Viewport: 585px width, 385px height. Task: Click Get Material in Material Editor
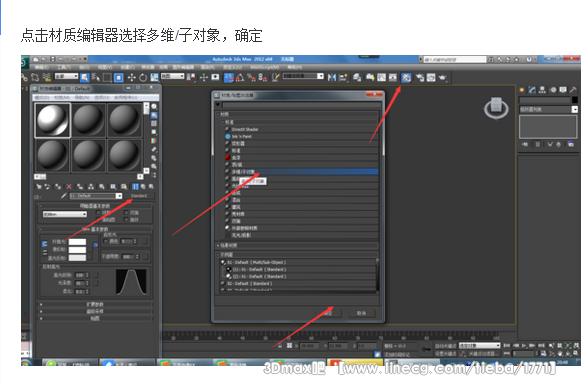[x=38, y=187]
